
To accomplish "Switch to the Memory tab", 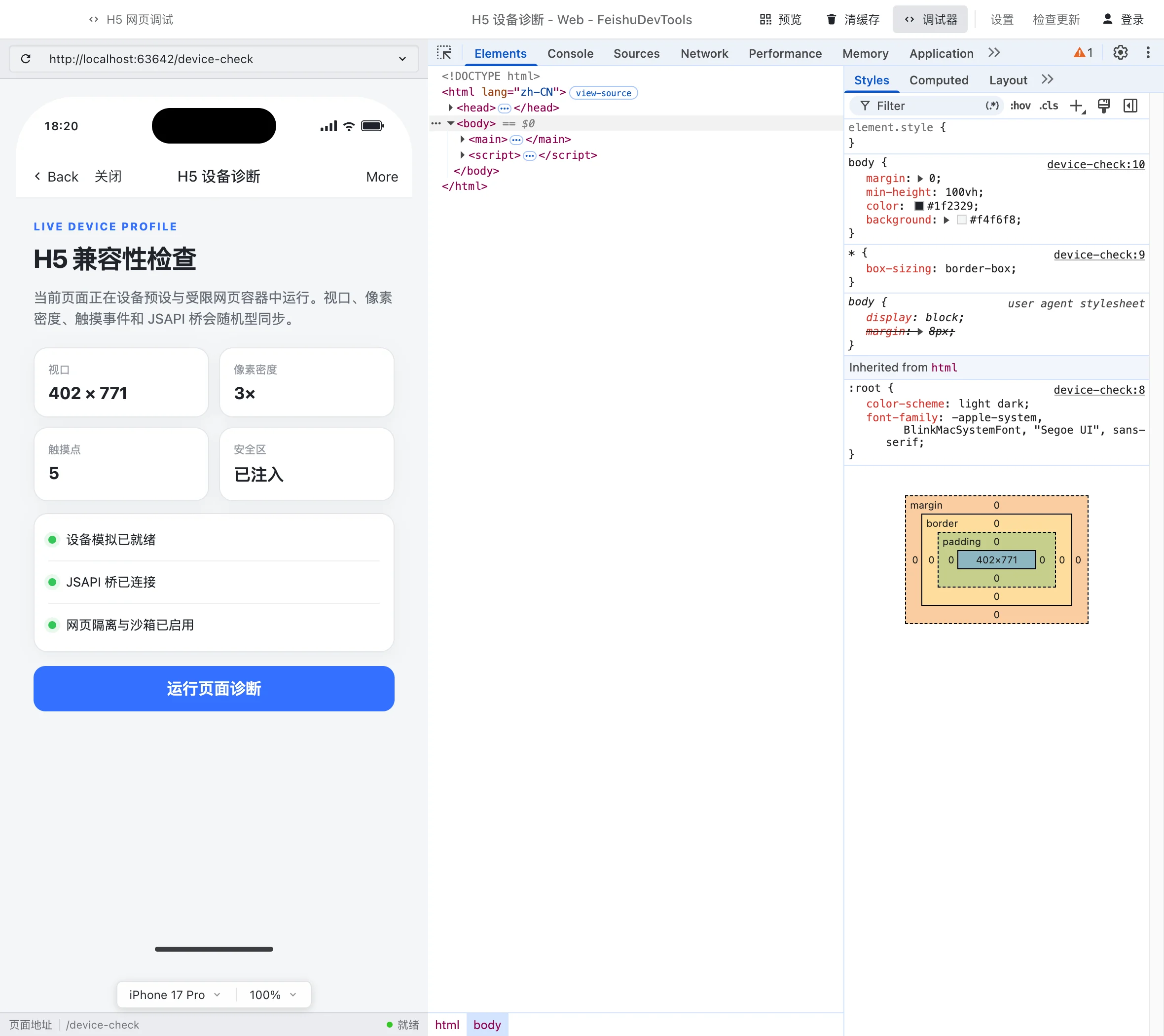I will point(865,54).
